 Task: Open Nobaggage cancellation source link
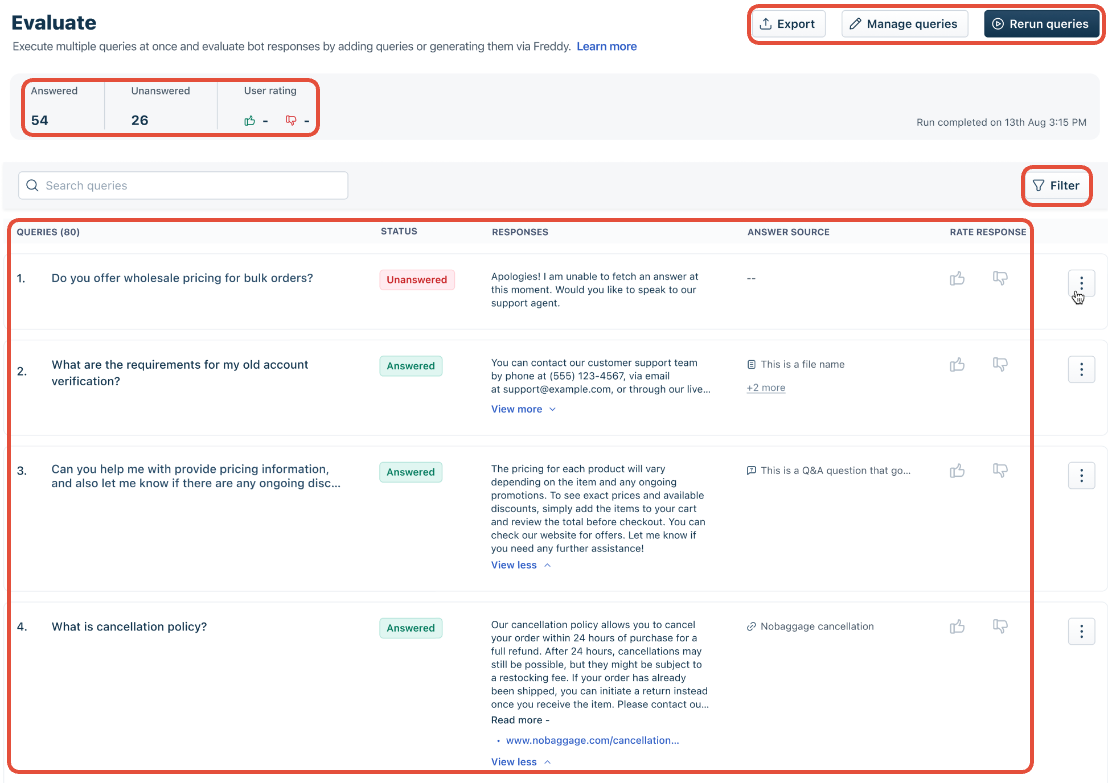point(810,627)
